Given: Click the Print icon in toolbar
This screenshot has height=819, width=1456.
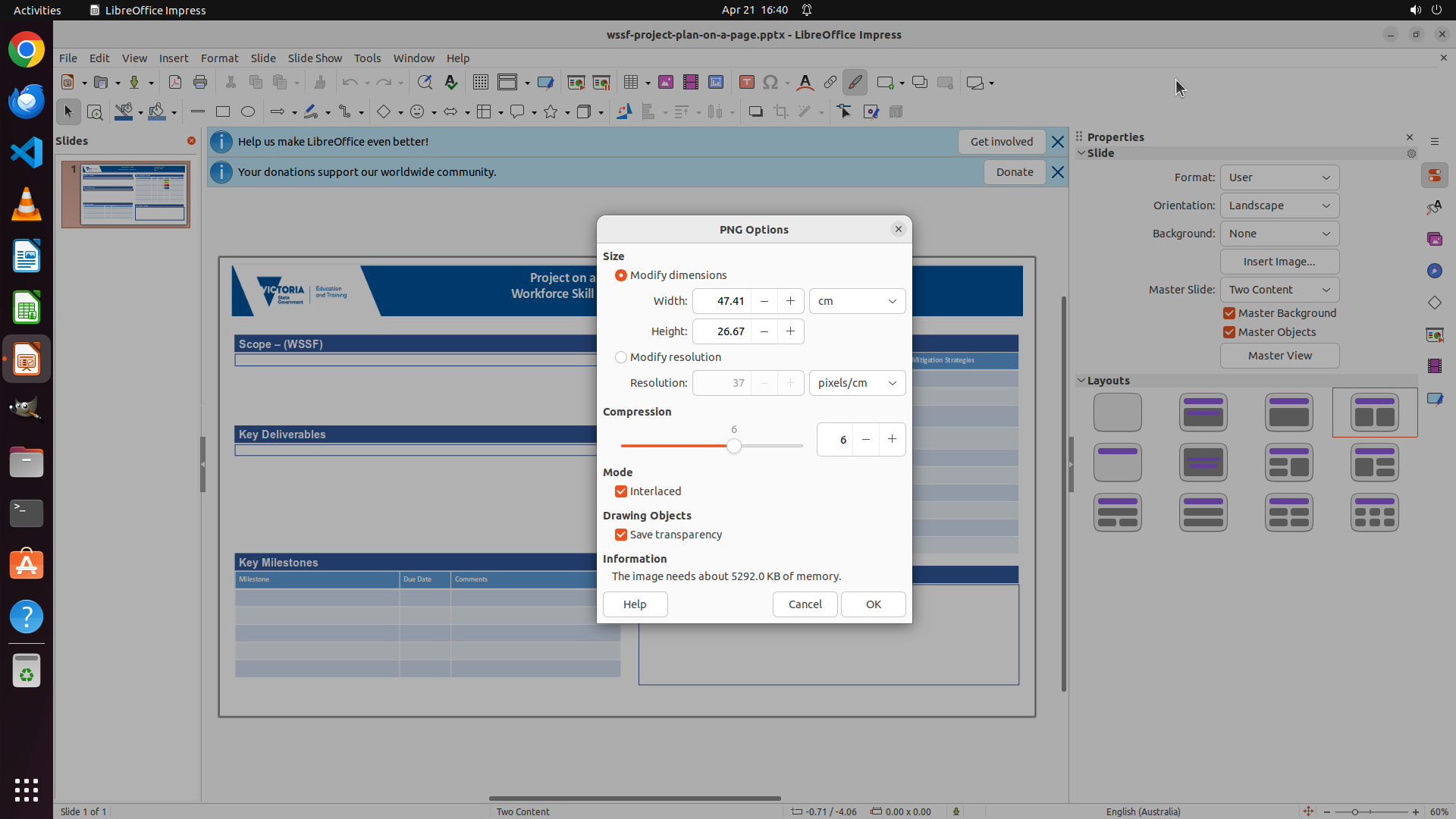Looking at the screenshot, I should coord(200,83).
